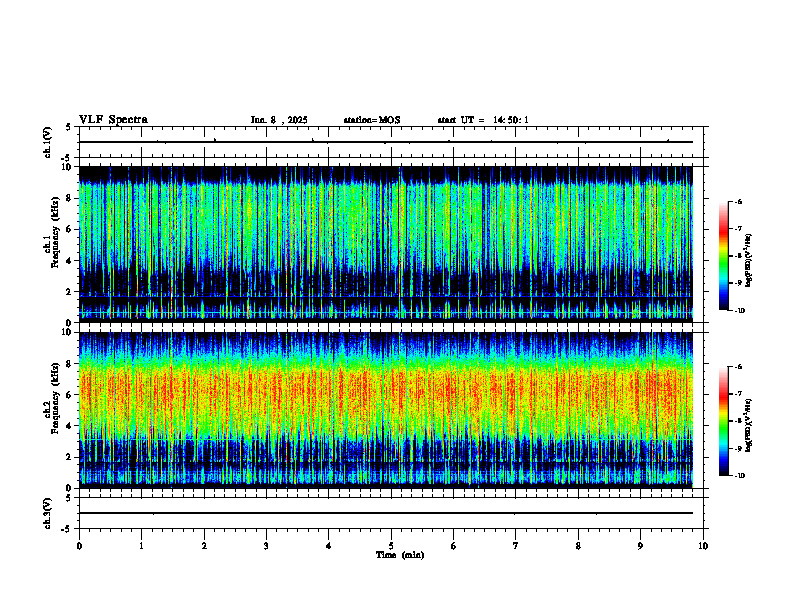
Task: Click the "start UT = 14:50:1" text
Action: click(x=483, y=120)
